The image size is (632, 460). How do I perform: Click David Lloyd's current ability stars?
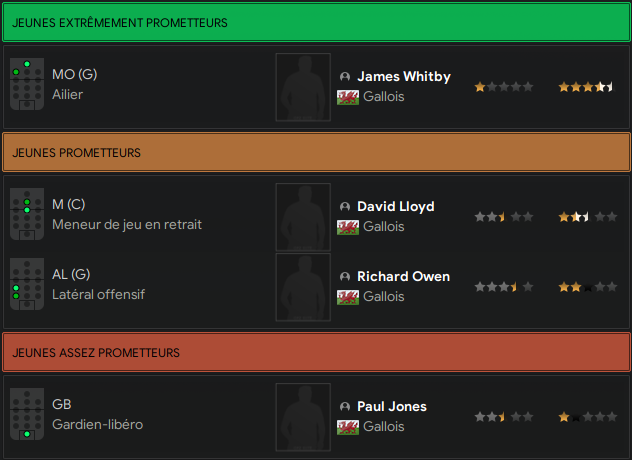click(503, 217)
